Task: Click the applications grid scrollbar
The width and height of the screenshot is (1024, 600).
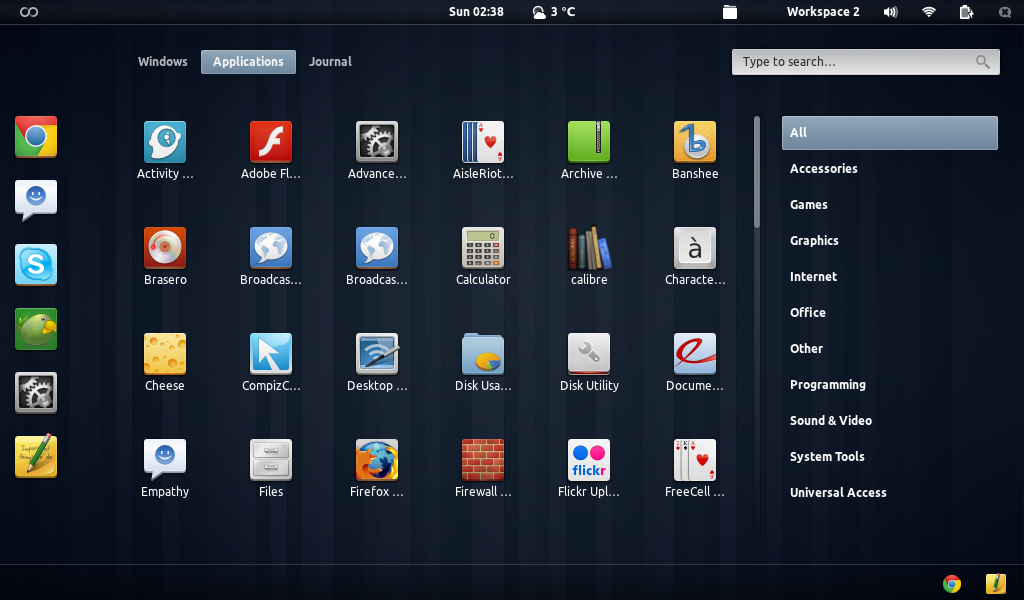Action: click(x=757, y=172)
